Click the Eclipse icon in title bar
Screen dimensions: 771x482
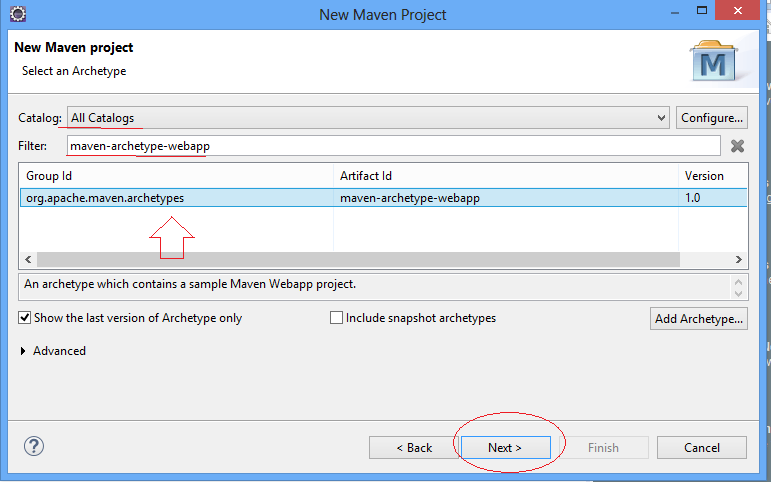click(x=18, y=13)
